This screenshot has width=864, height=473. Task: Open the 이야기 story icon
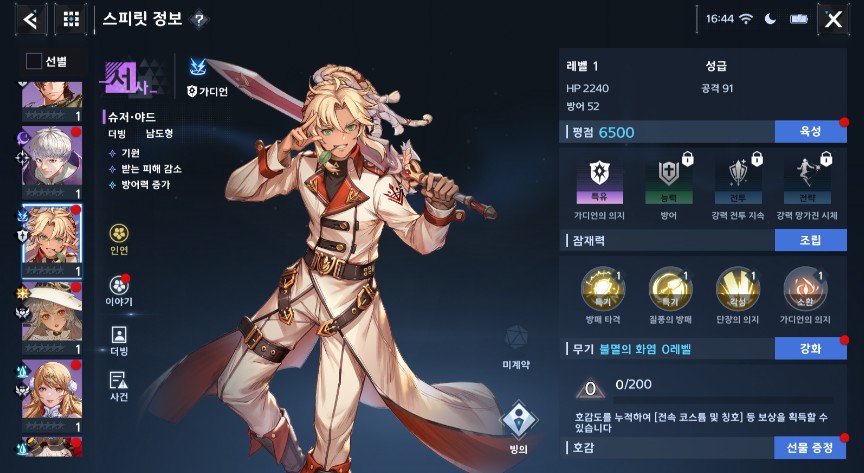[x=119, y=291]
